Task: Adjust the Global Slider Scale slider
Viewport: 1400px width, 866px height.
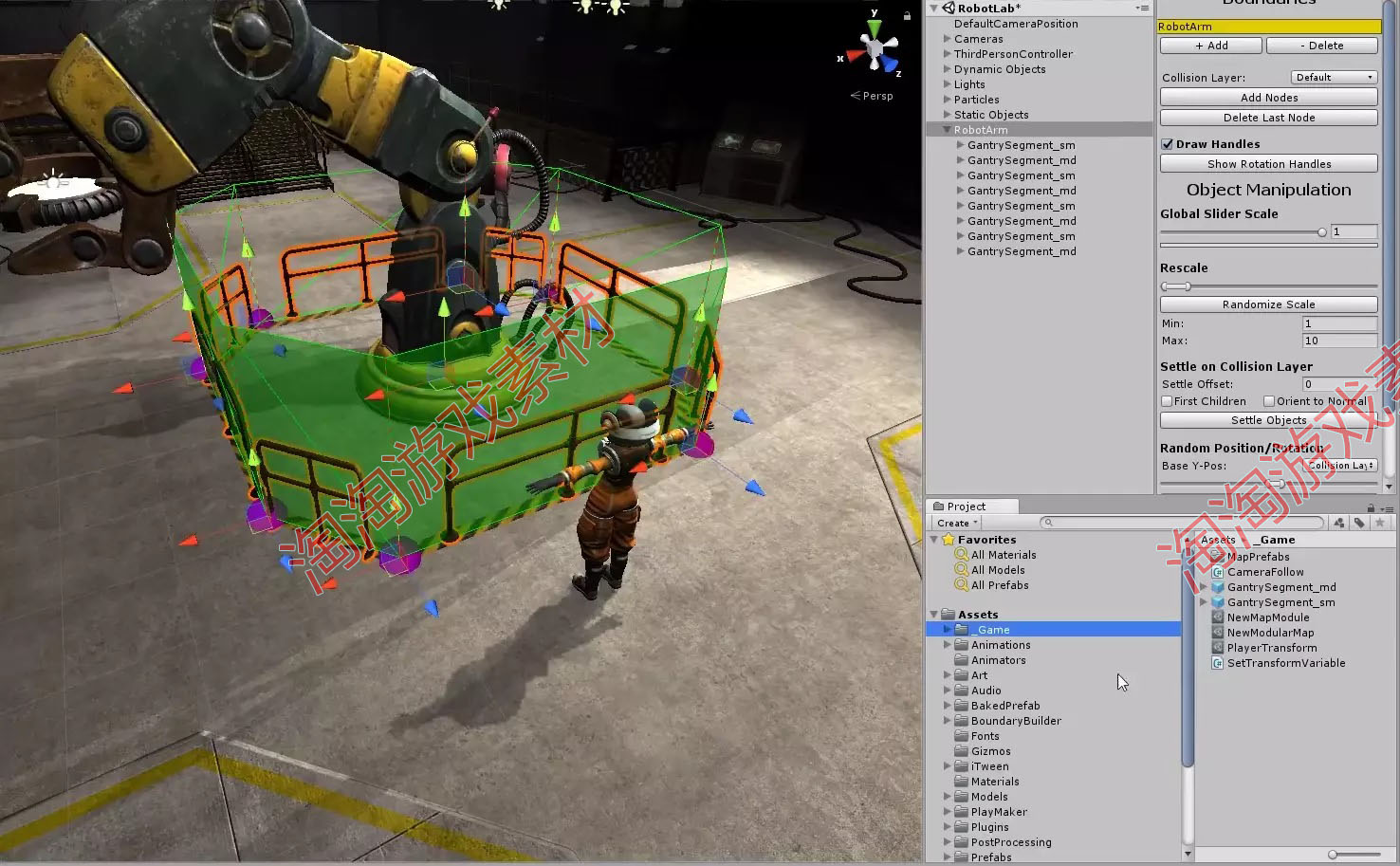Action: pos(1322,232)
